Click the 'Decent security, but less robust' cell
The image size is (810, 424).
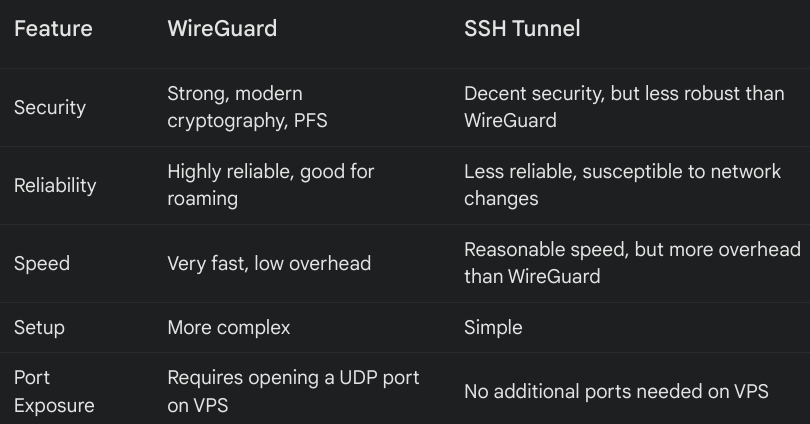(x=608, y=107)
